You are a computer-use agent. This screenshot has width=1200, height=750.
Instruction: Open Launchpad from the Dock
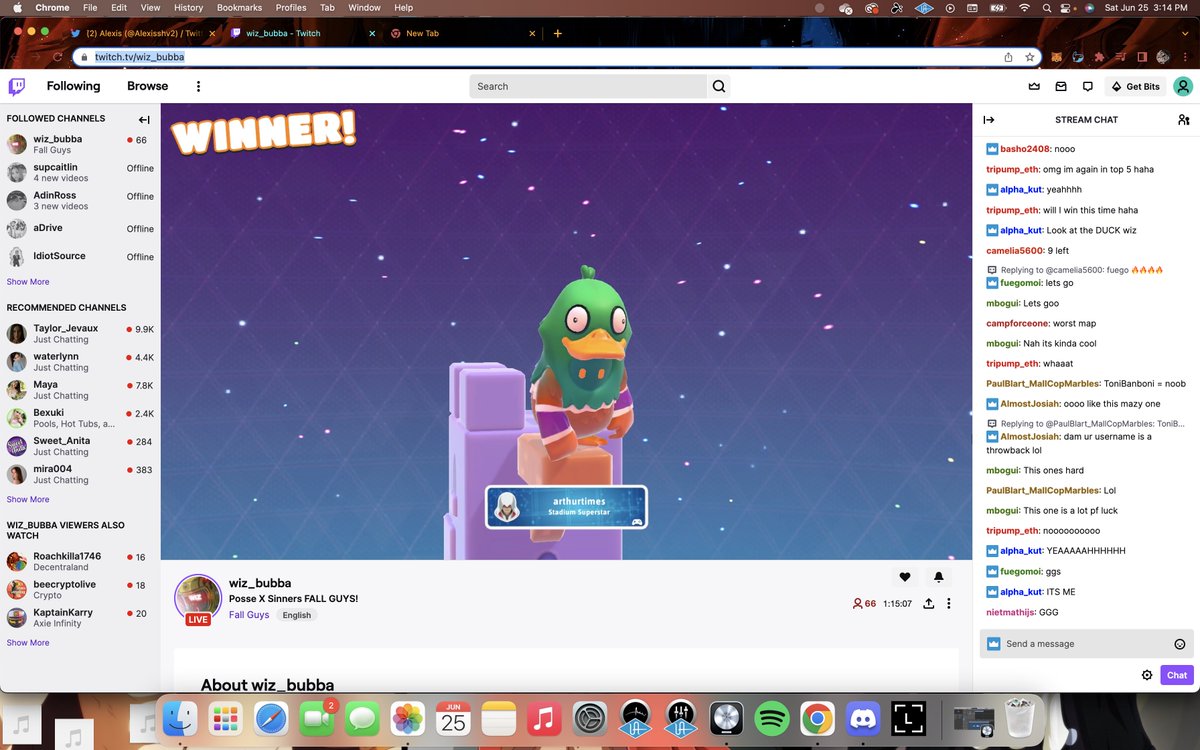tap(225, 718)
